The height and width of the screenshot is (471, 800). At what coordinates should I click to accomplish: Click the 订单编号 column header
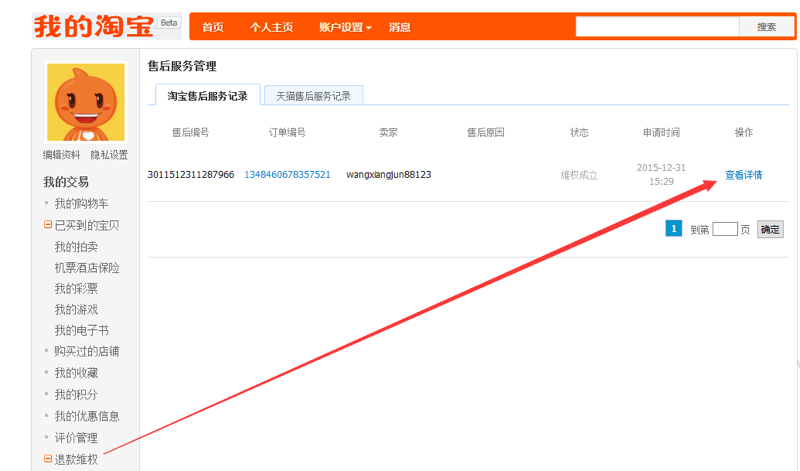tap(287, 132)
